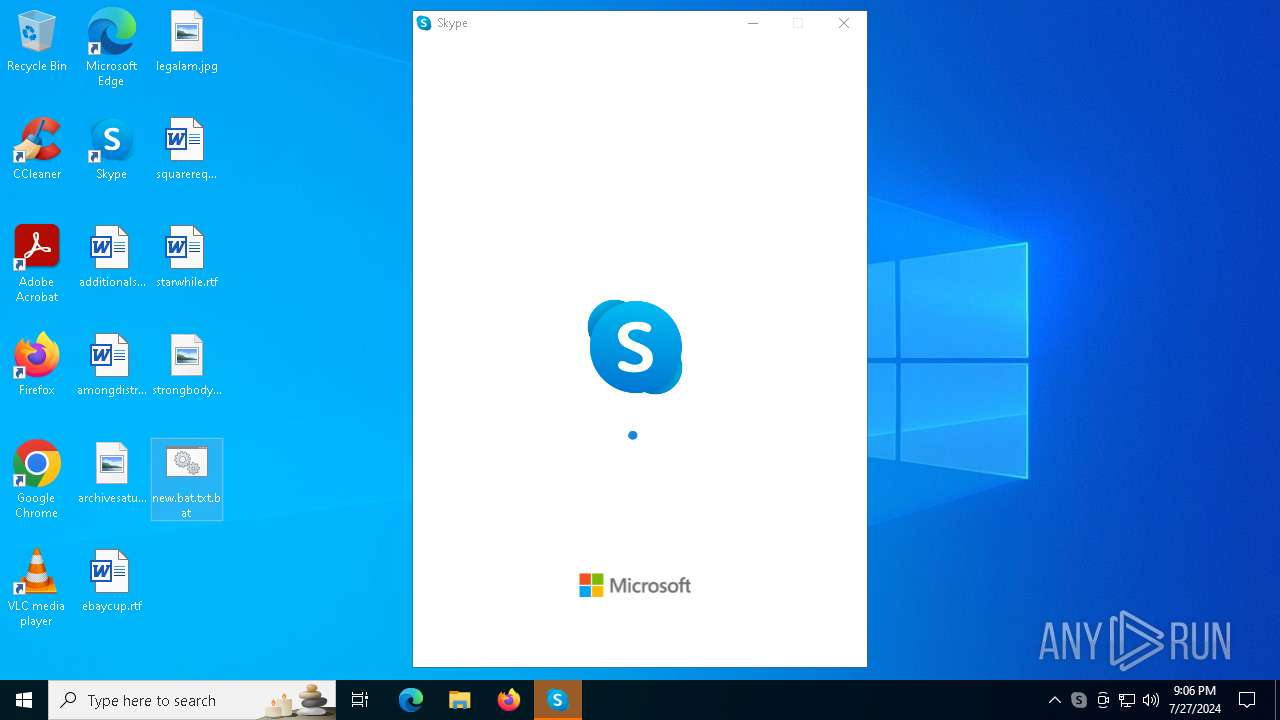The image size is (1280, 720).
Task: Select the starwhile.rtf document icon
Action: coord(187,258)
